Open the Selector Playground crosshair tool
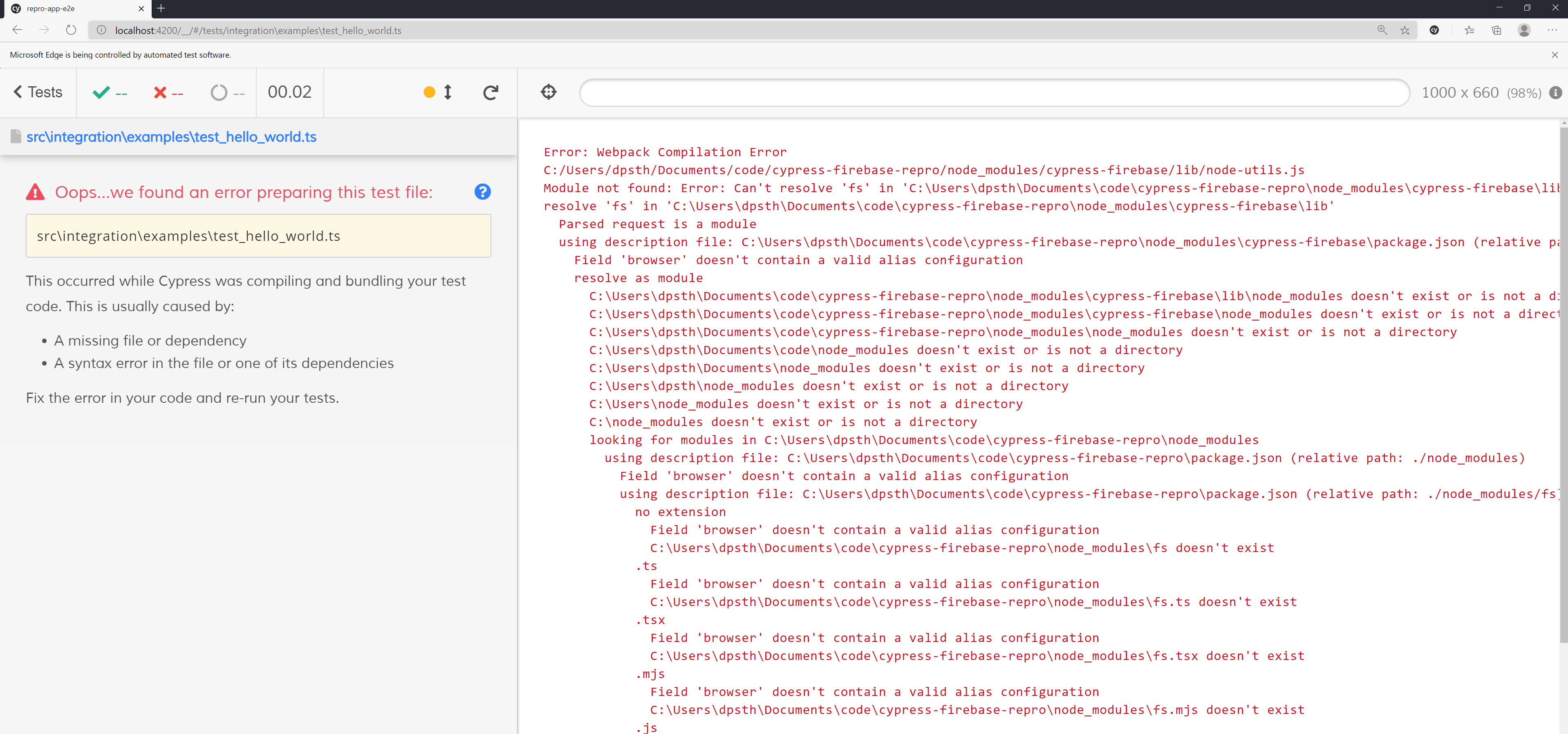 549,92
